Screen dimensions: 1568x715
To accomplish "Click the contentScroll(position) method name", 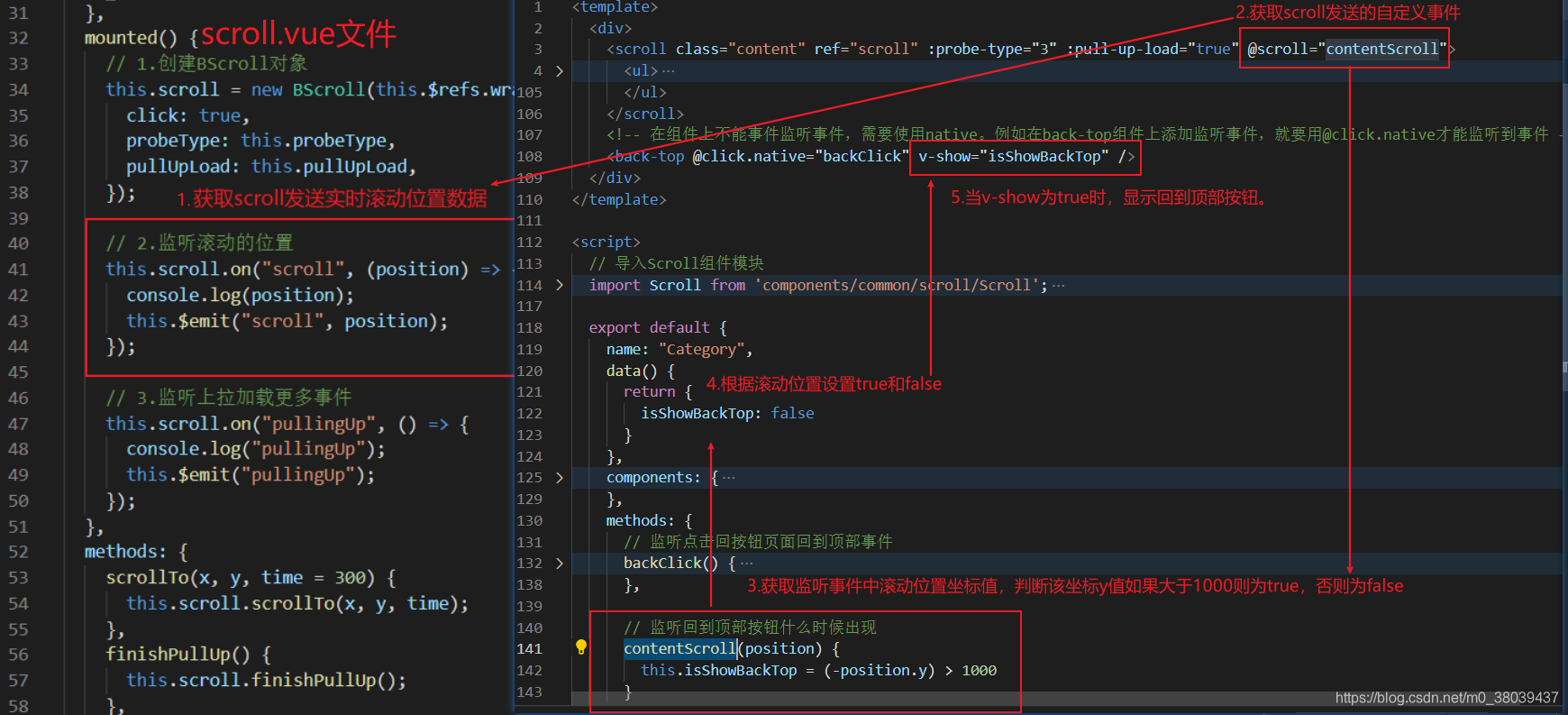I will point(679,649).
